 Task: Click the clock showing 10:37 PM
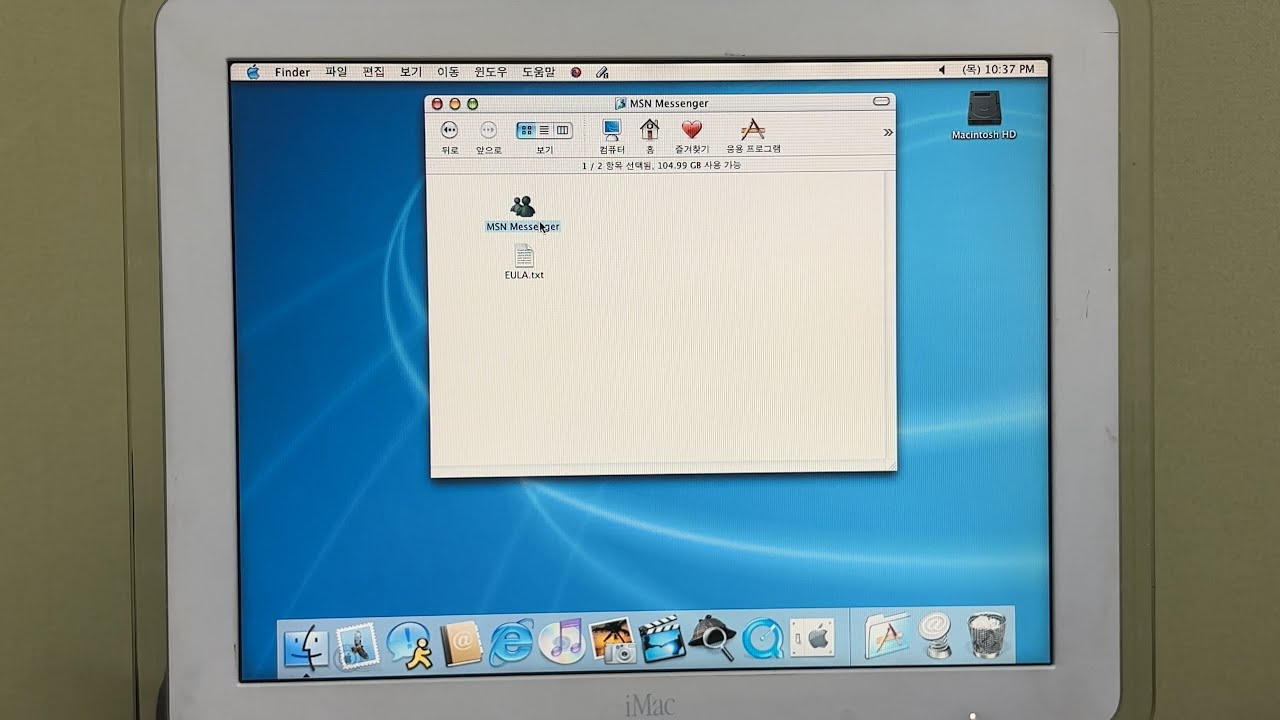(x=998, y=69)
